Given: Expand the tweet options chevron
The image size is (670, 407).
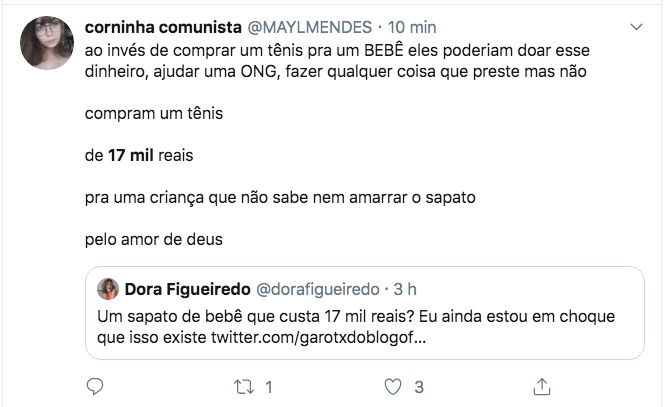Looking at the screenshot, I should 636,24.
